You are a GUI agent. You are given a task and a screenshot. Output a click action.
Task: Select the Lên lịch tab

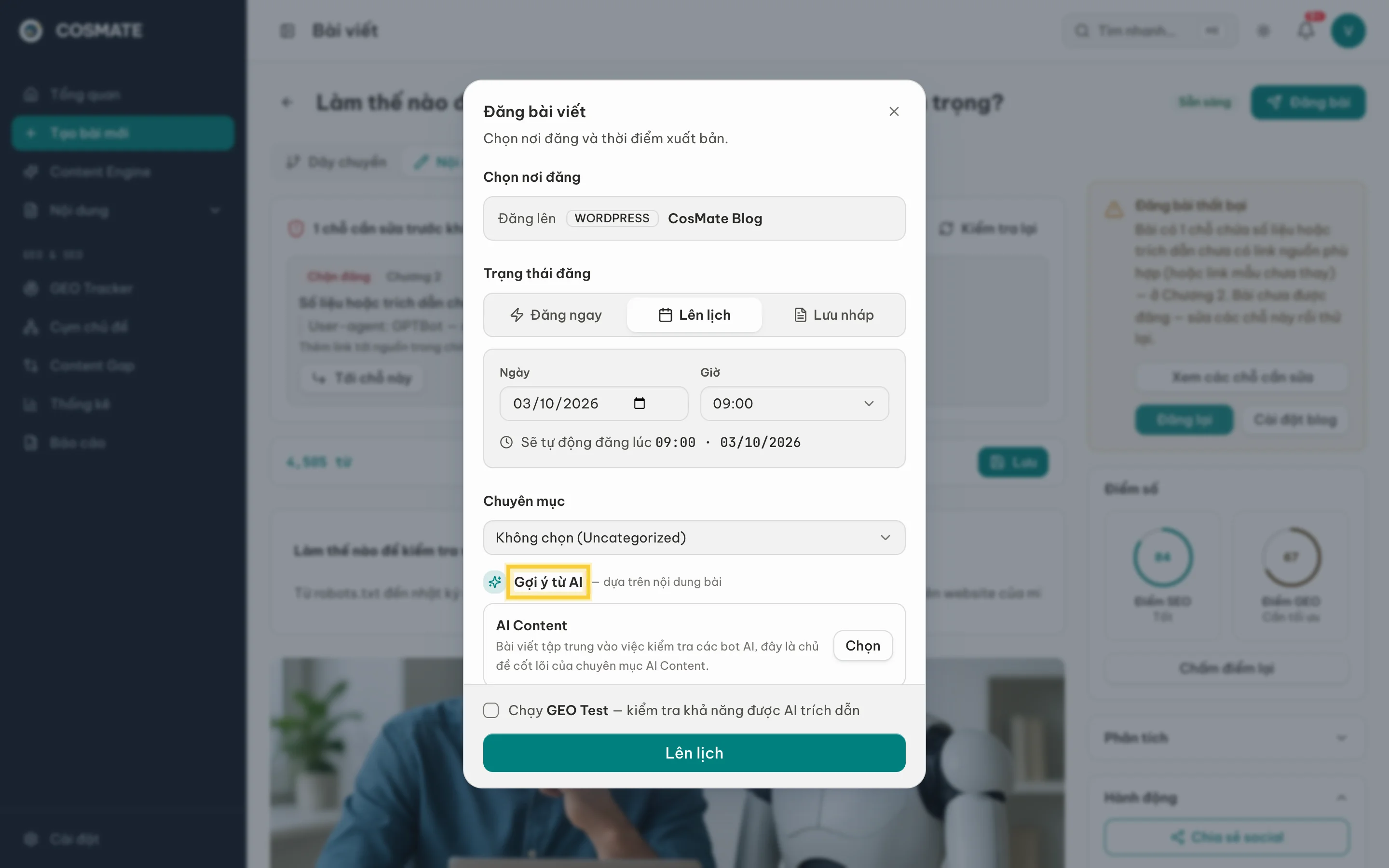click(x=694, y=314)
